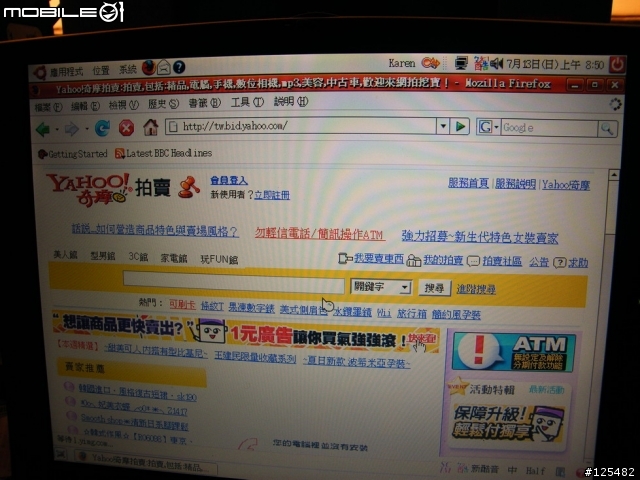This screenshot has width=640, height=480.
Task: Click the network monitor tray icon
Action: click(461, 63)
